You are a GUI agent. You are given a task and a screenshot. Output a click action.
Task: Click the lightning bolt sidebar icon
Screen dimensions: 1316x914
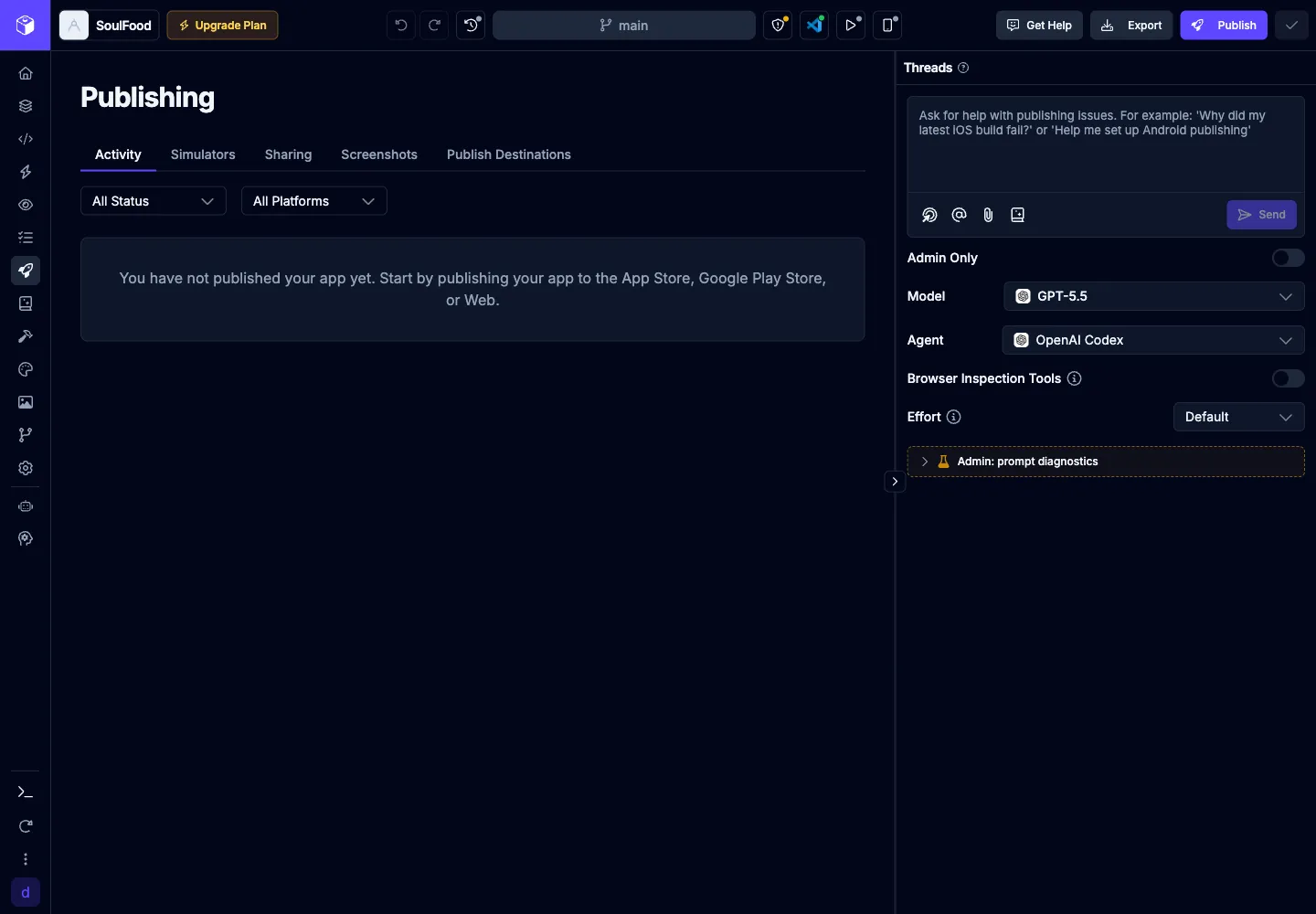point(26,172)
